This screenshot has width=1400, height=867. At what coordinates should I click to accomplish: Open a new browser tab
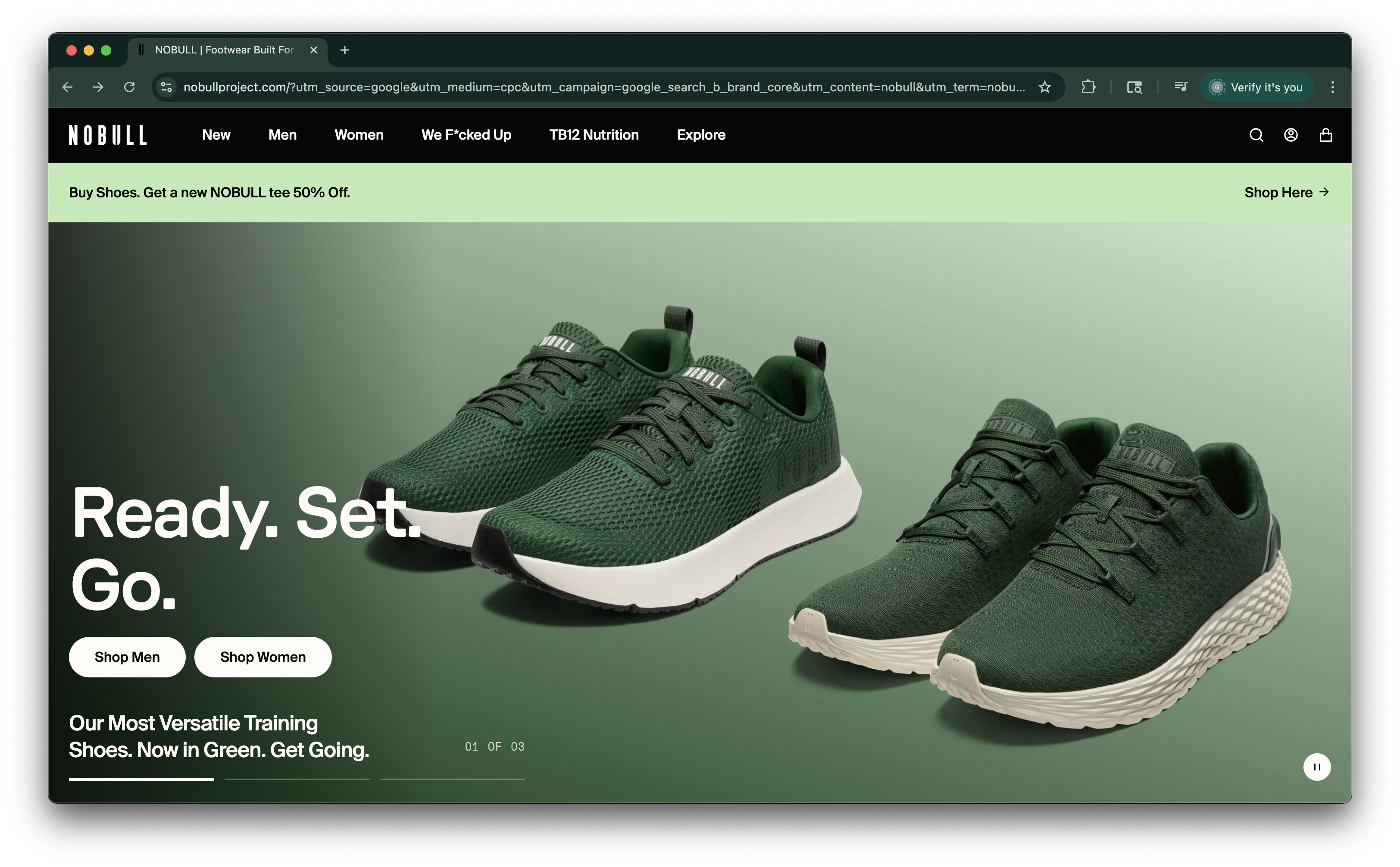345,50
